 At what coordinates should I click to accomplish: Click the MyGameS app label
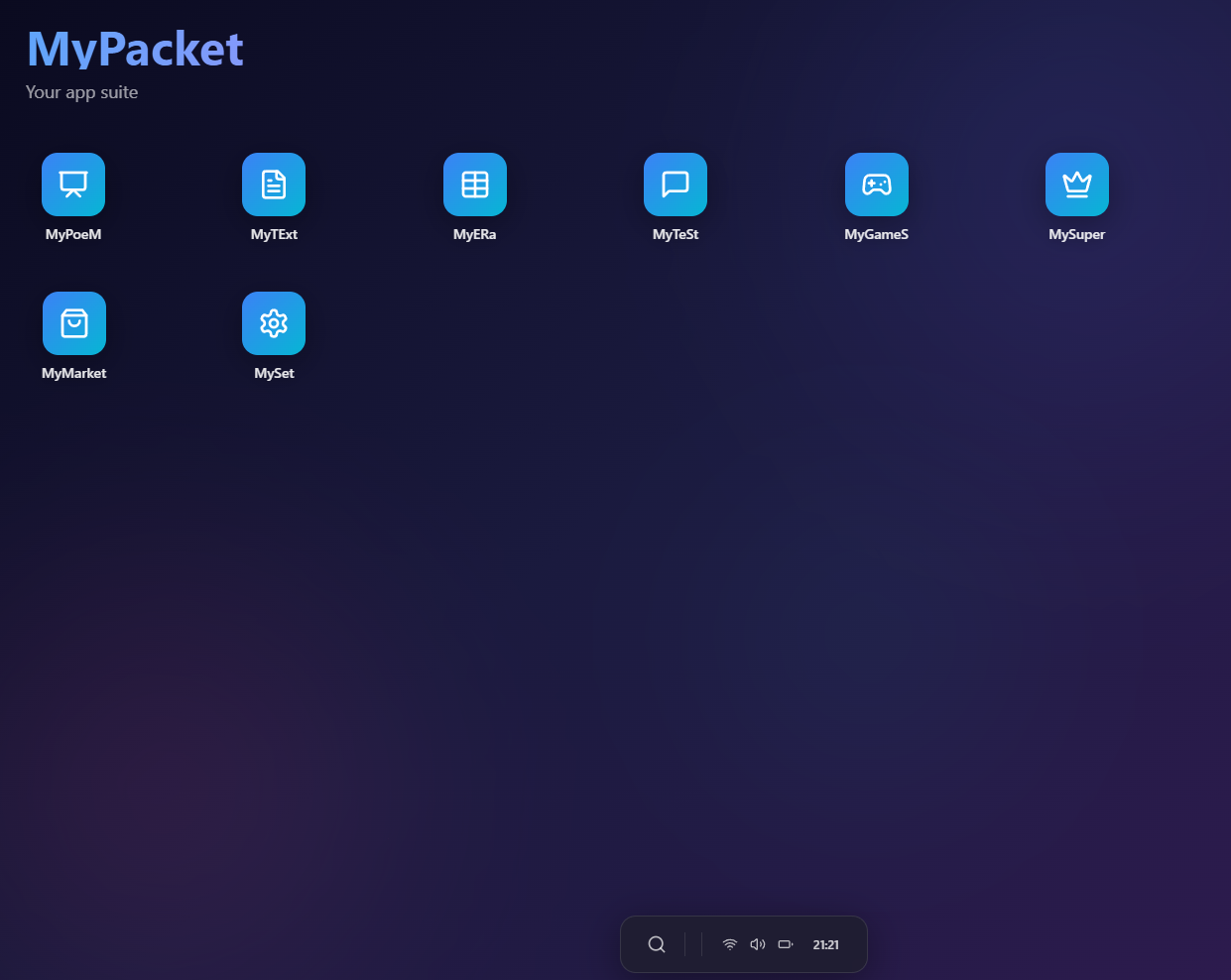point(877,235)
